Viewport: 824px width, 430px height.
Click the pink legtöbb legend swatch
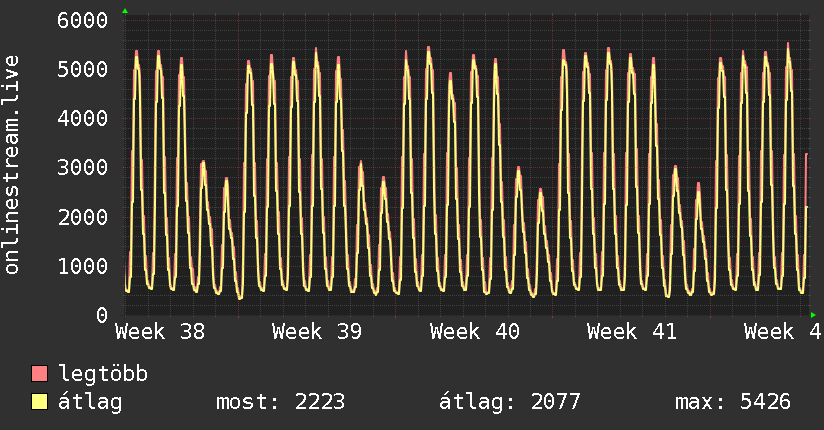tap(39, 373)
